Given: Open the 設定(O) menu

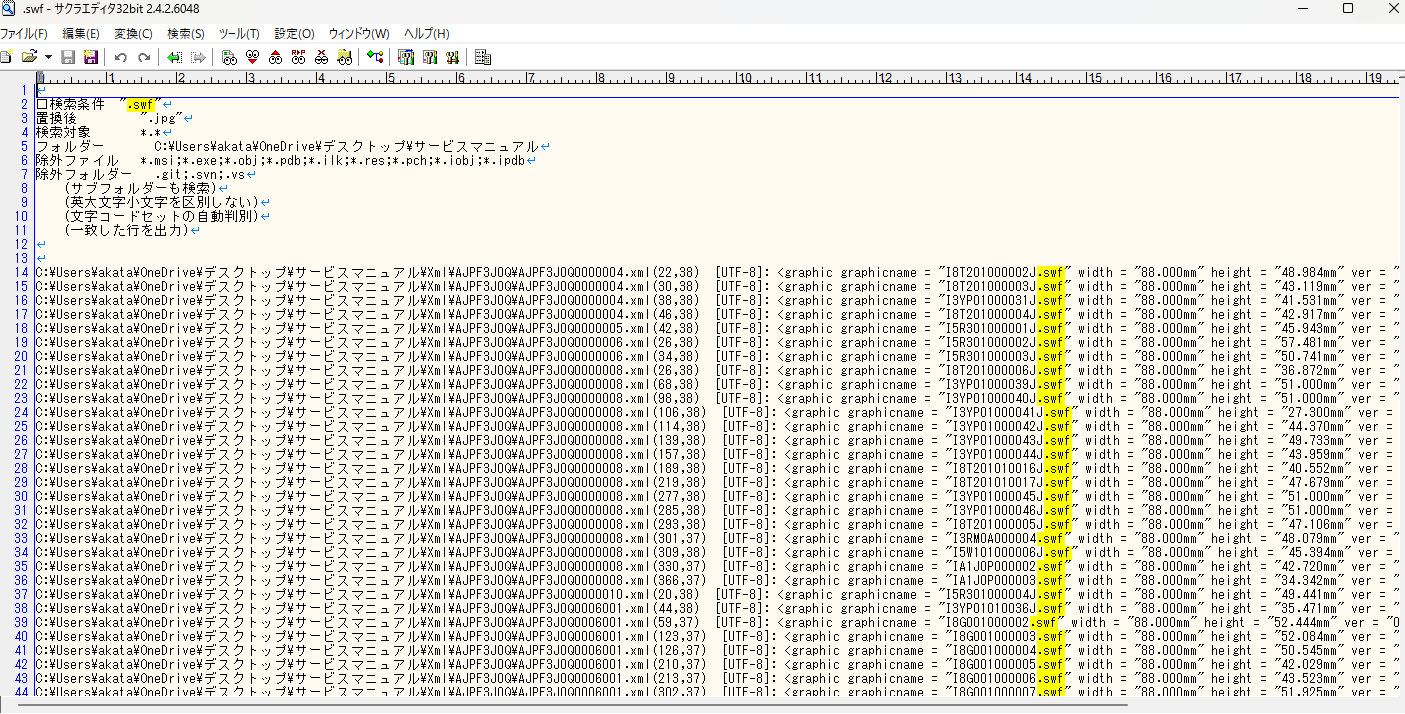Looking at the screenshot, I should click(x=294, y=34).
